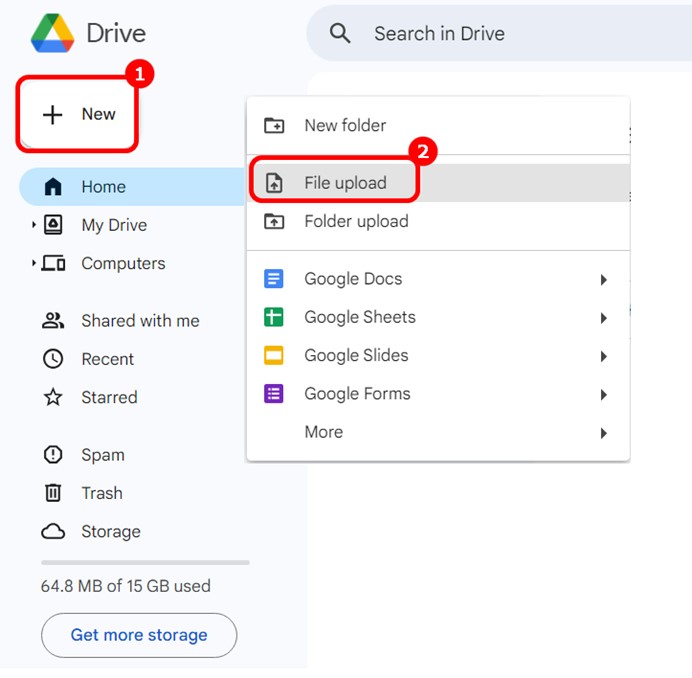Click the Computers devices icon

pyautogui.click(x=53, y=263)
